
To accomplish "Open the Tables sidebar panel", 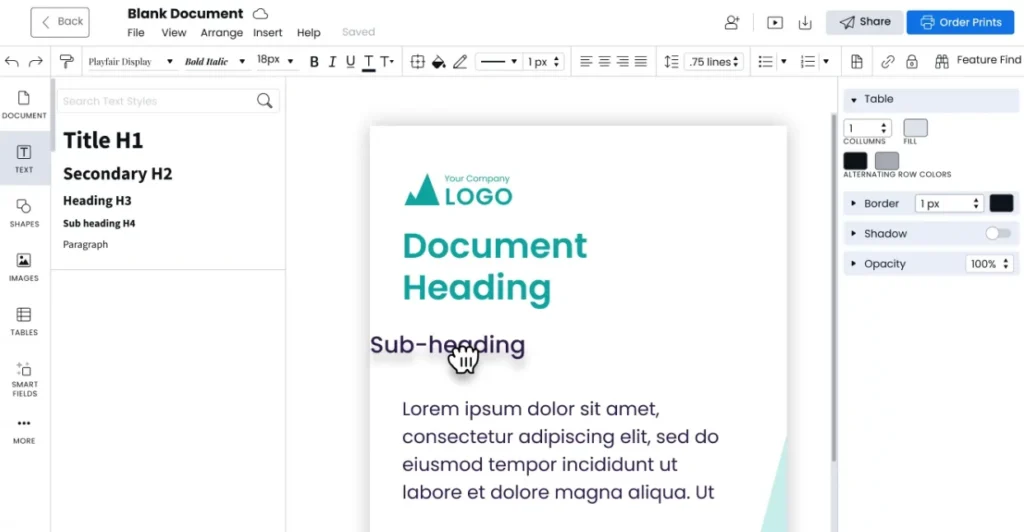I will point(24,321).
